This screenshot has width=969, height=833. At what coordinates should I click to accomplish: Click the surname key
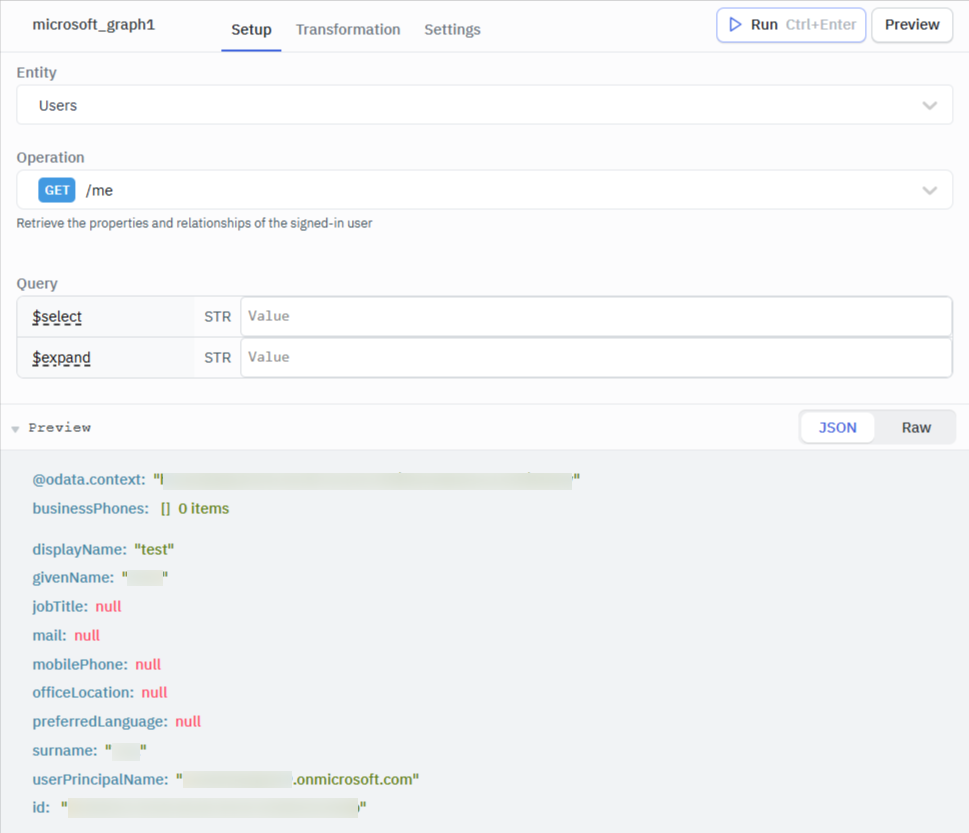pyautogui.click(x=64, y=751)
